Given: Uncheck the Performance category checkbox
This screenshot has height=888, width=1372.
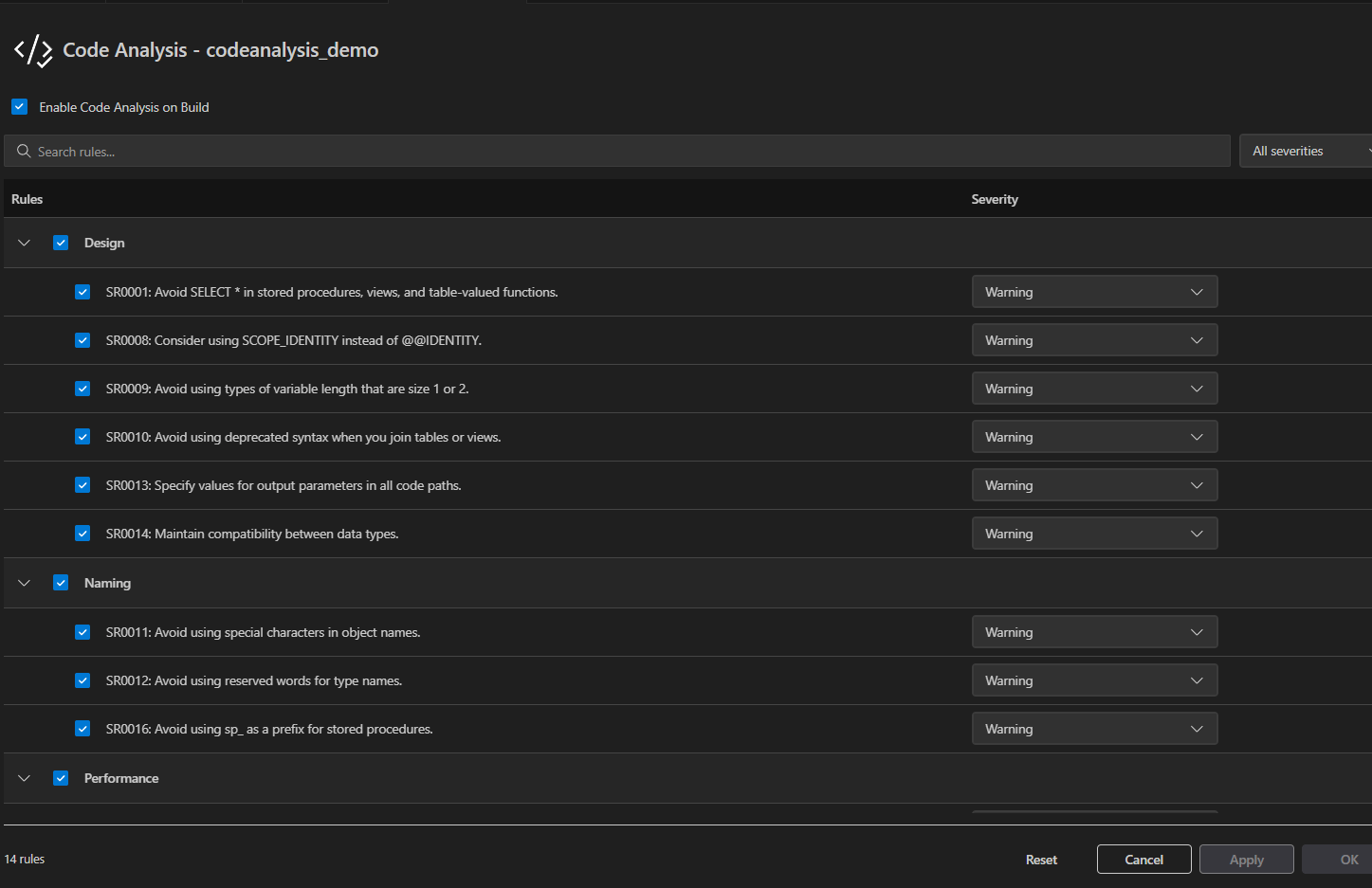Looking at the screenshot, I should pos(61,778).
